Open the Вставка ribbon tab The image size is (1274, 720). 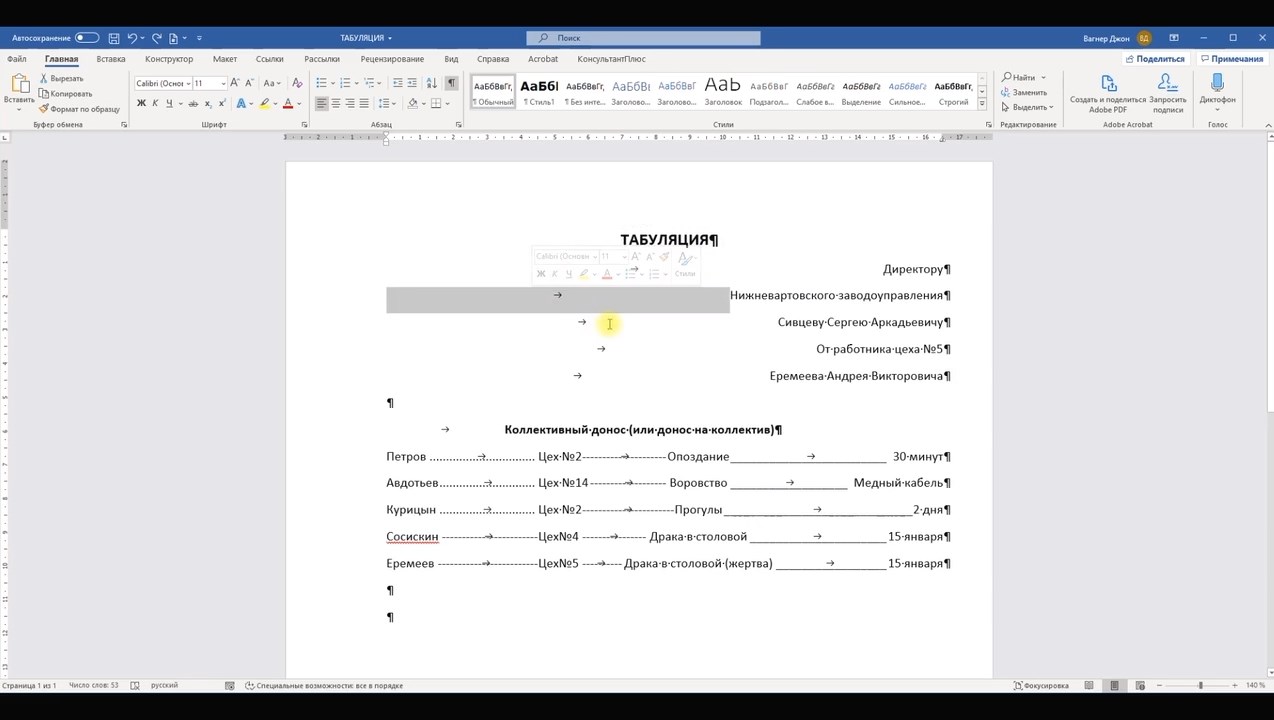tap(111, 59)
